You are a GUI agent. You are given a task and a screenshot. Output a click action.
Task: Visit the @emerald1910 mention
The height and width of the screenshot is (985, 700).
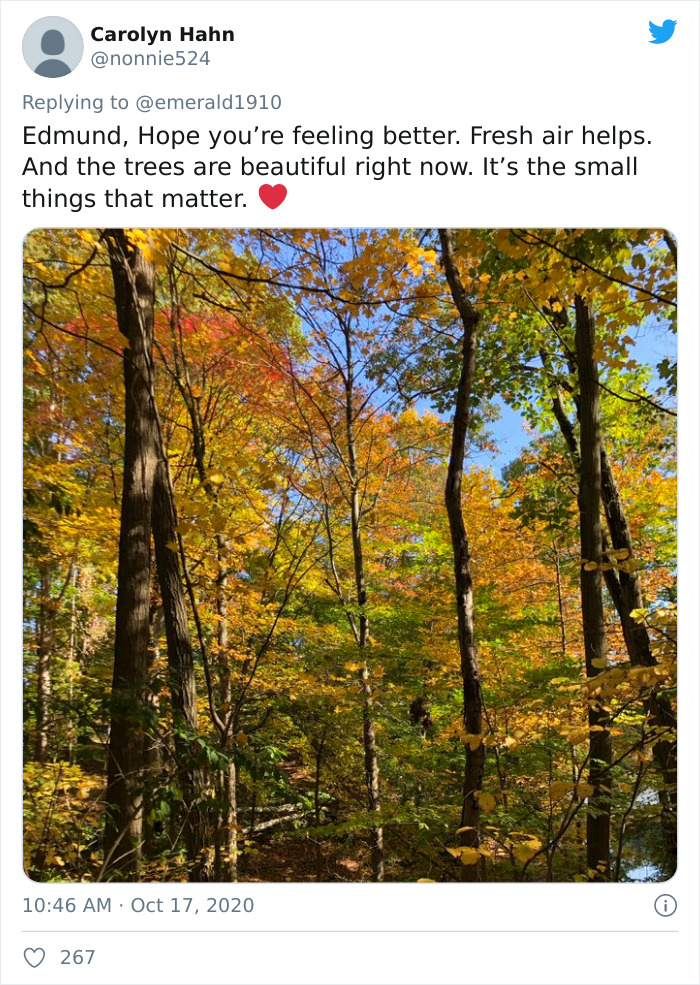coord(209,102)
